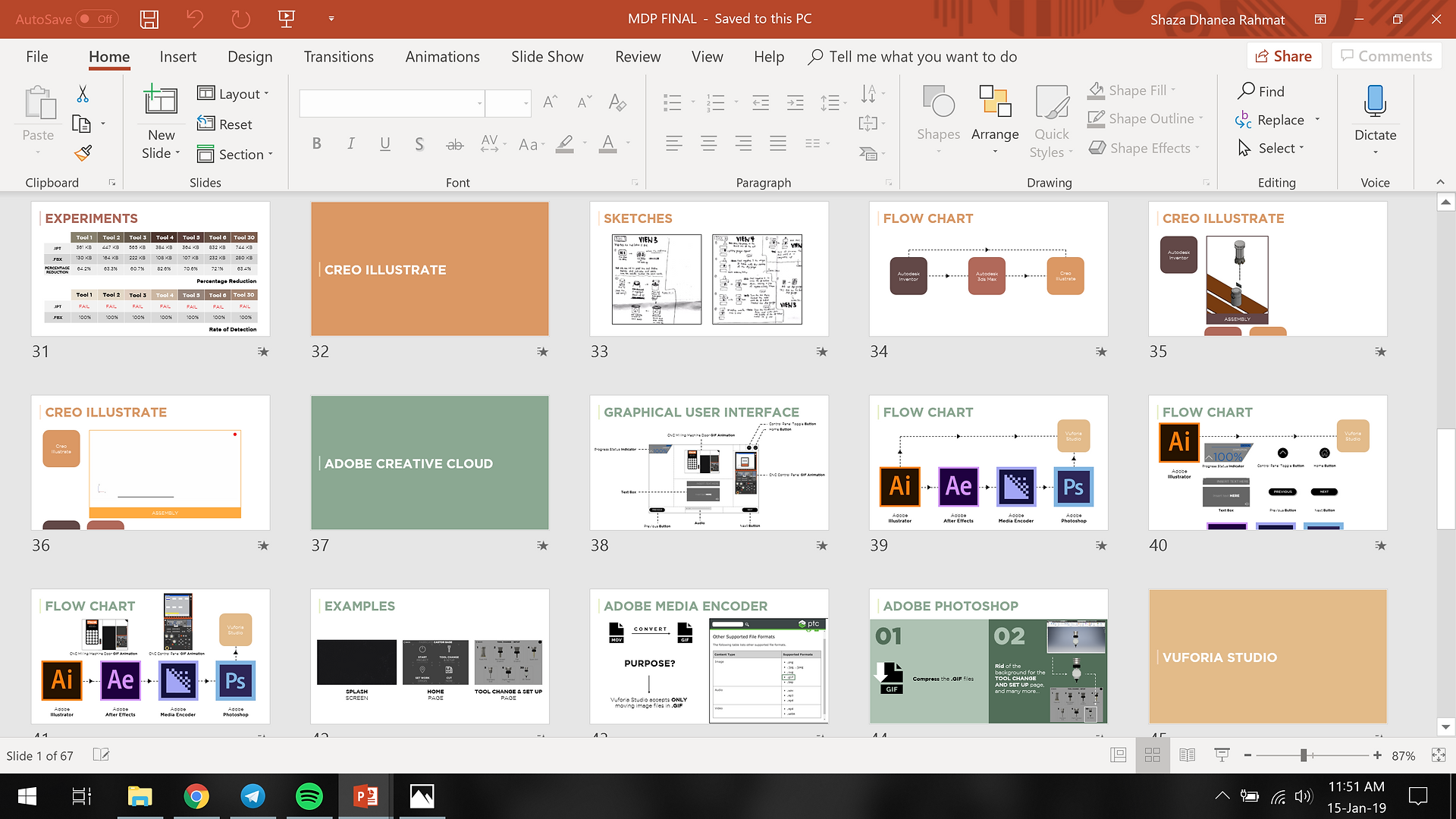Viewport: 1456px width, 819px height.
Task: Open Customize Quick Access Toolbar dropdown
Action: point(331,19)
